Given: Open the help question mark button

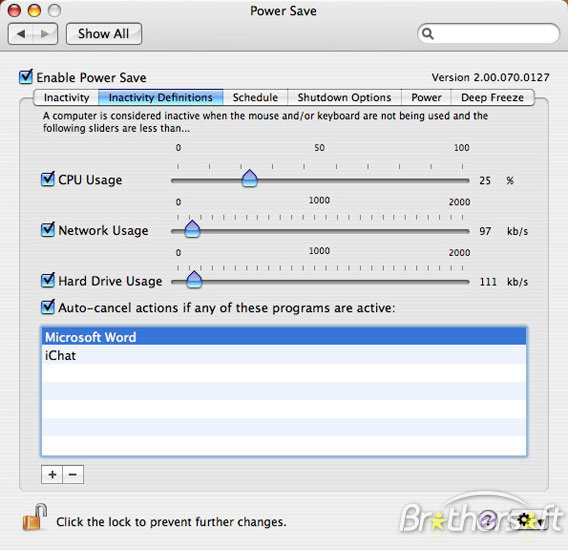Looking at the screenshot, I should click(488, 521).
